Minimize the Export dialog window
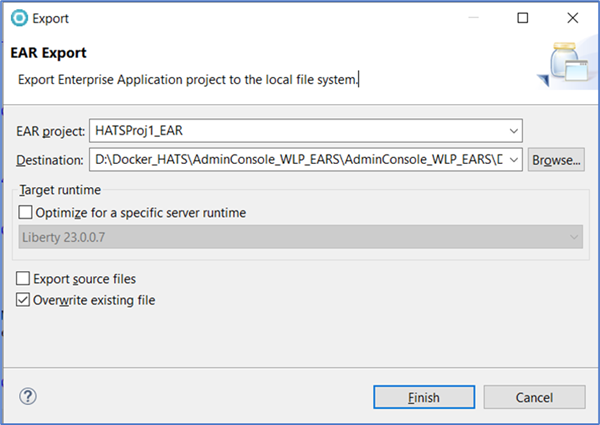Image resolution: width=600 pixels, height=425 pixels. coord(473,18)
